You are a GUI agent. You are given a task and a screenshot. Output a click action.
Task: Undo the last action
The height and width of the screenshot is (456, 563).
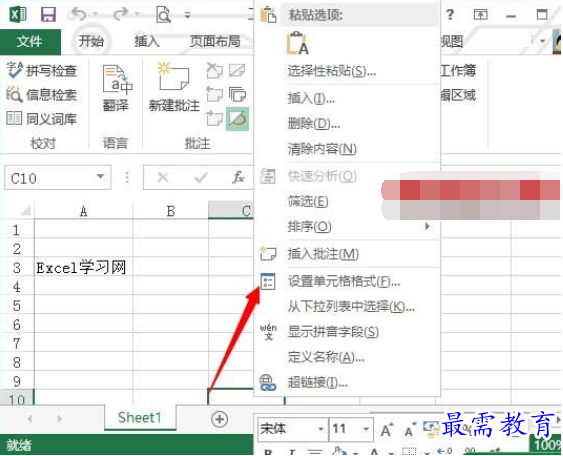click(x=79, y=14)
